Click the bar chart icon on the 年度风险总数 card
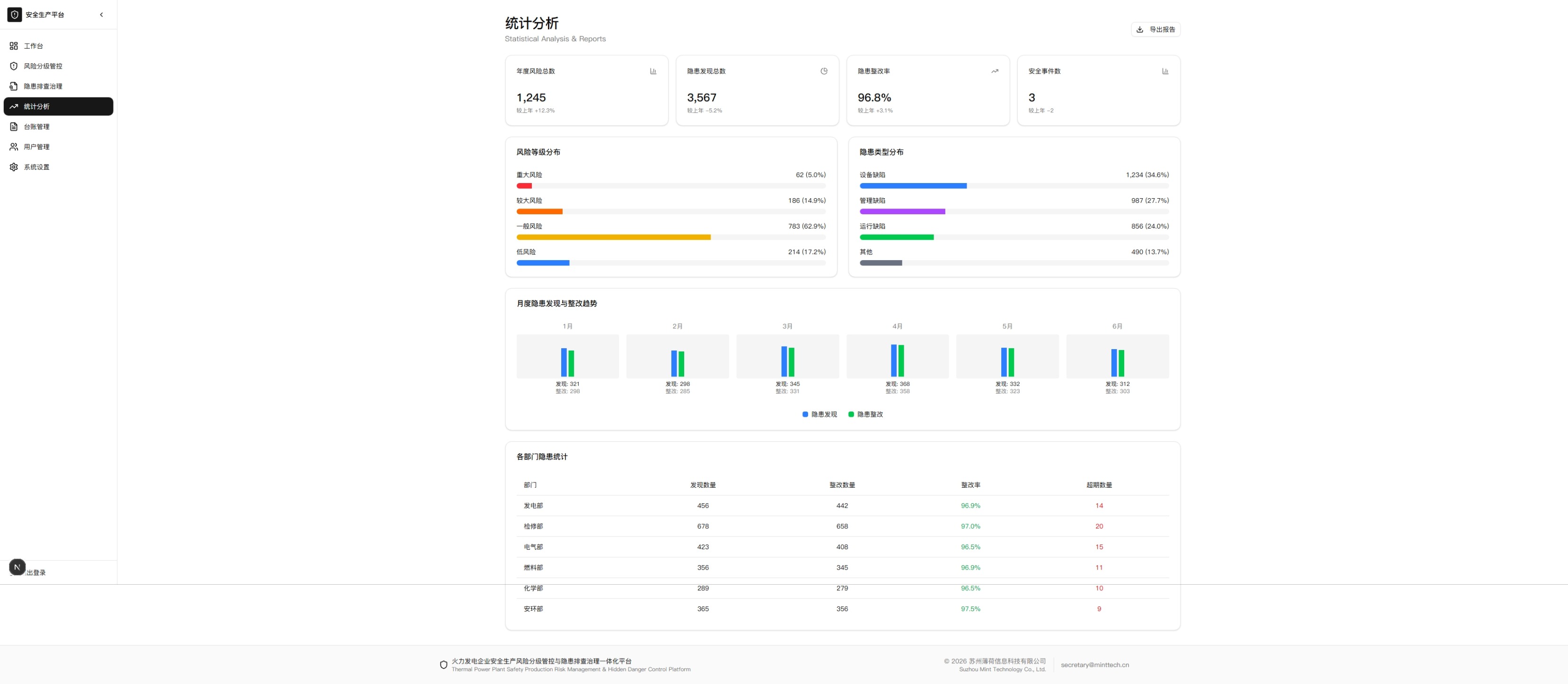 (x=653, y=71)
